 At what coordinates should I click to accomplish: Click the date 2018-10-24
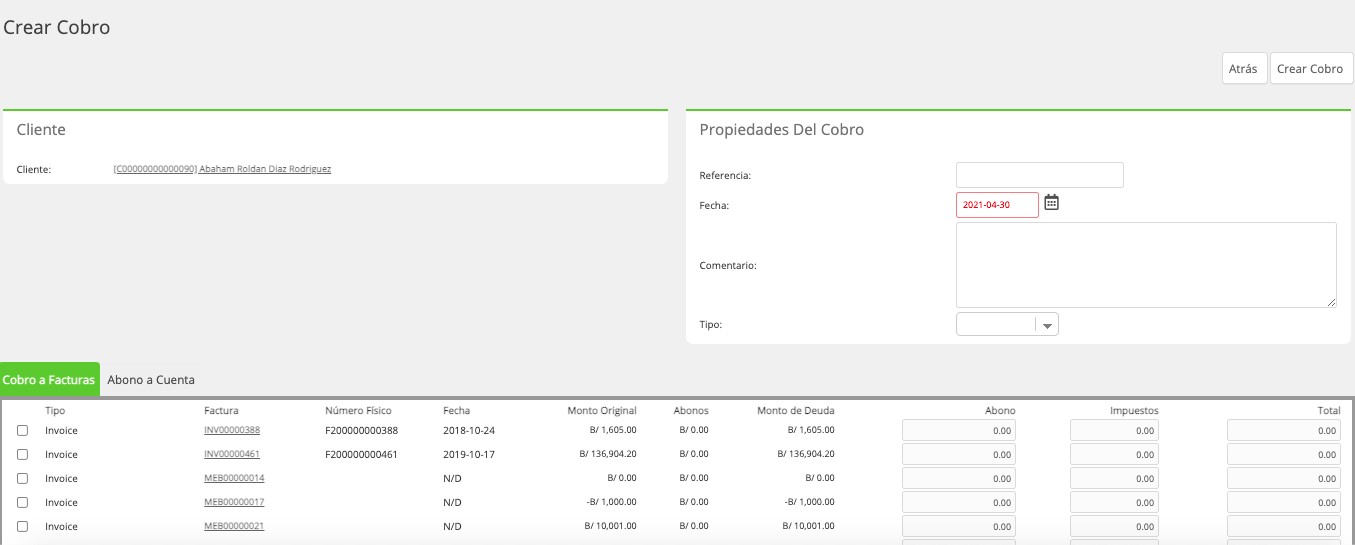469,430
